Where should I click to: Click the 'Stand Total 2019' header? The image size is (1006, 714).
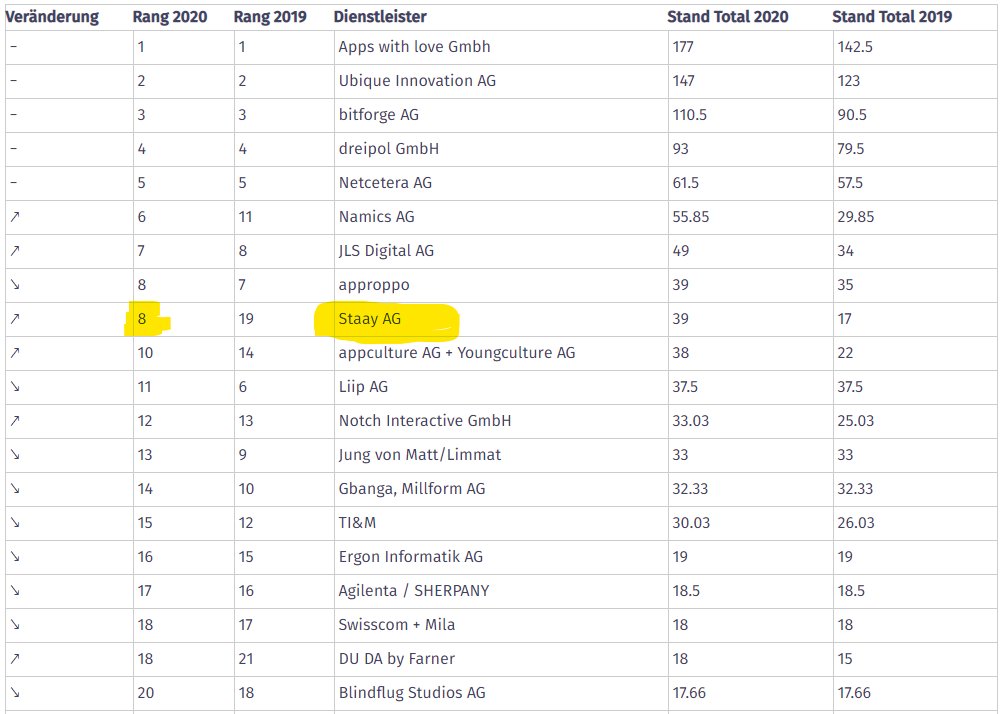pyautogui.click(x=892, y=17)
